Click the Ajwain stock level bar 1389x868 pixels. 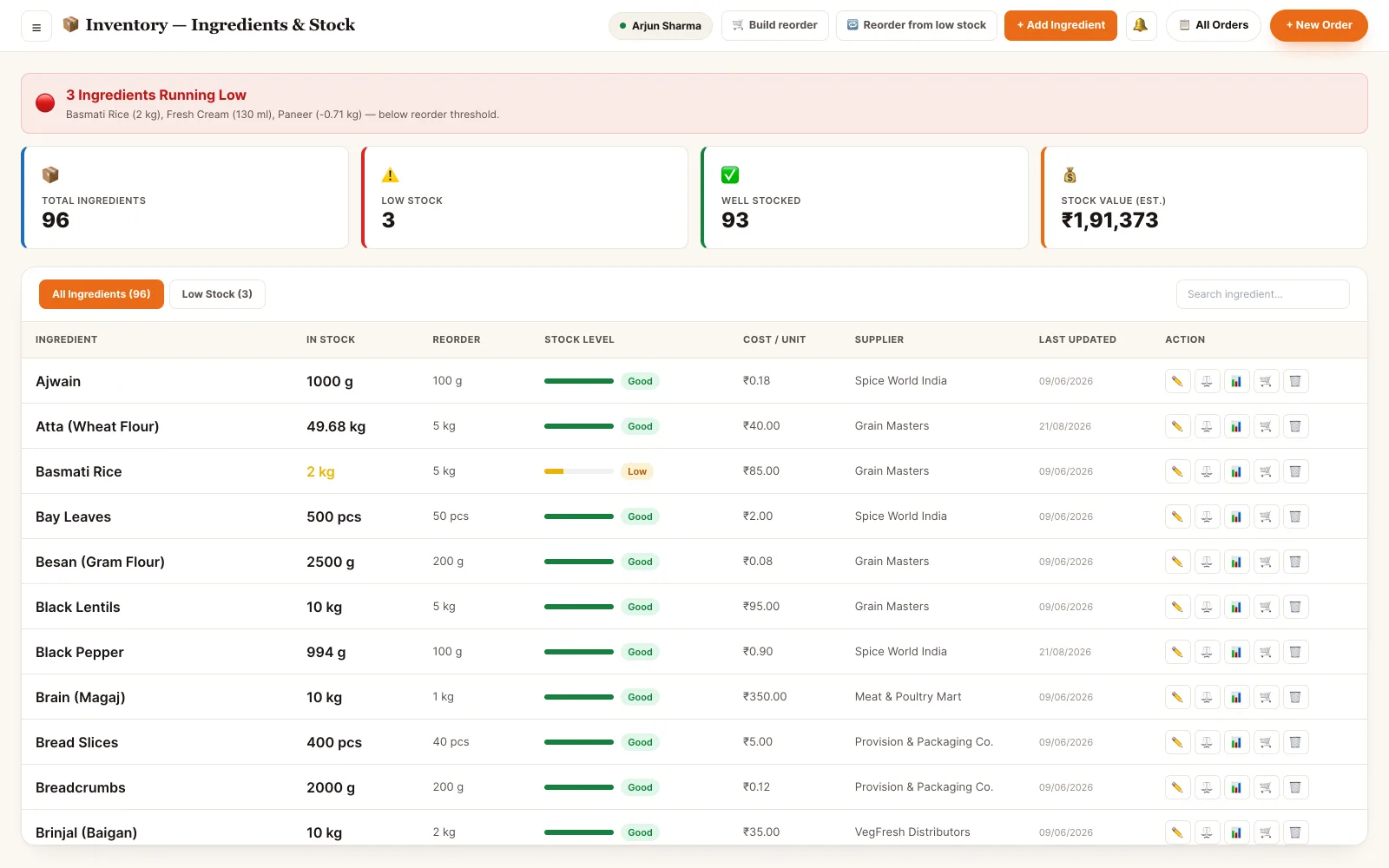point(579,381)
